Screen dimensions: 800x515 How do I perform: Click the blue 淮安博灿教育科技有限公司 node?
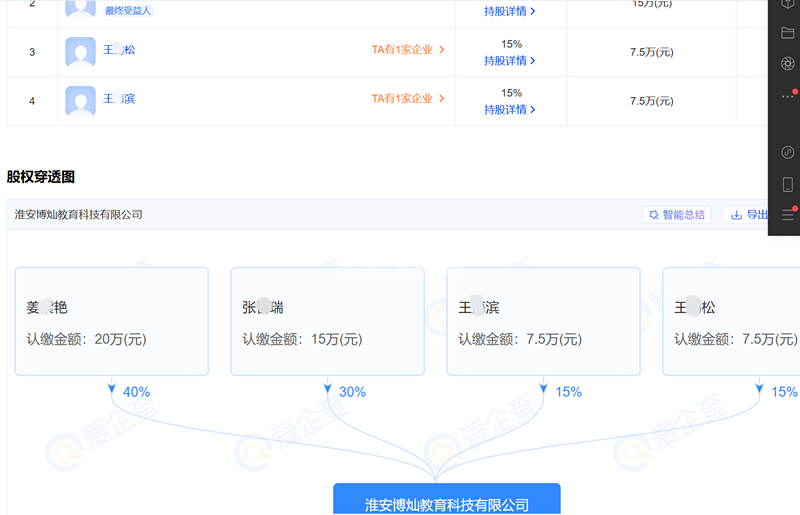[x=447, y=499]
